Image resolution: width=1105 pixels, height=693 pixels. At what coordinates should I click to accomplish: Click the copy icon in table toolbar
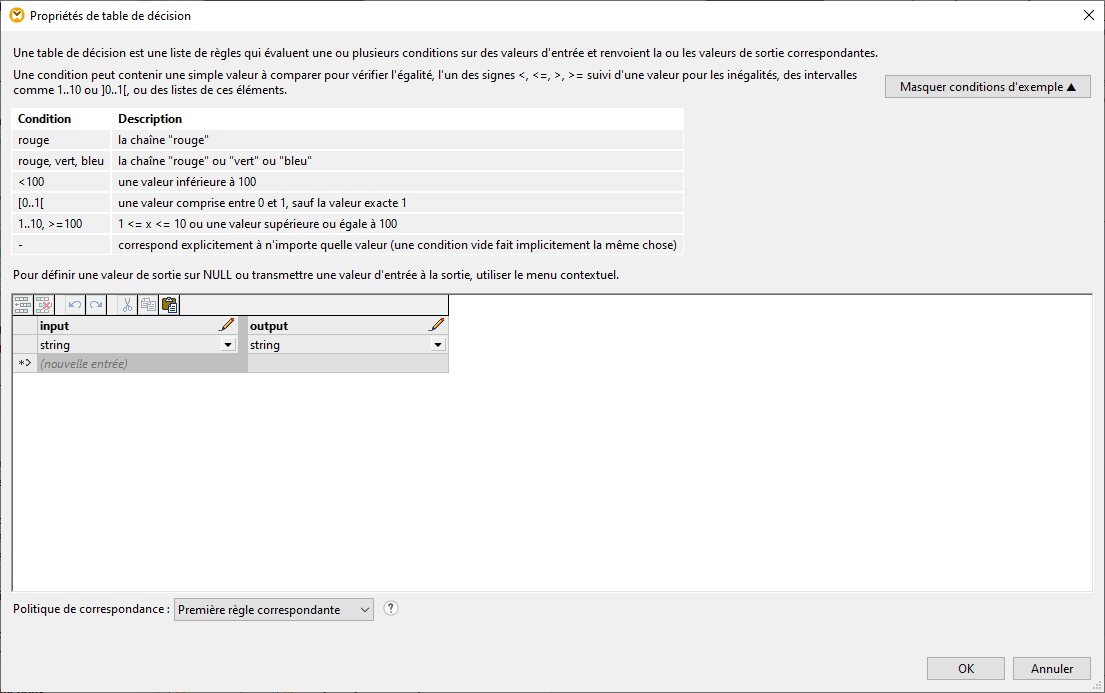(148, 305)
